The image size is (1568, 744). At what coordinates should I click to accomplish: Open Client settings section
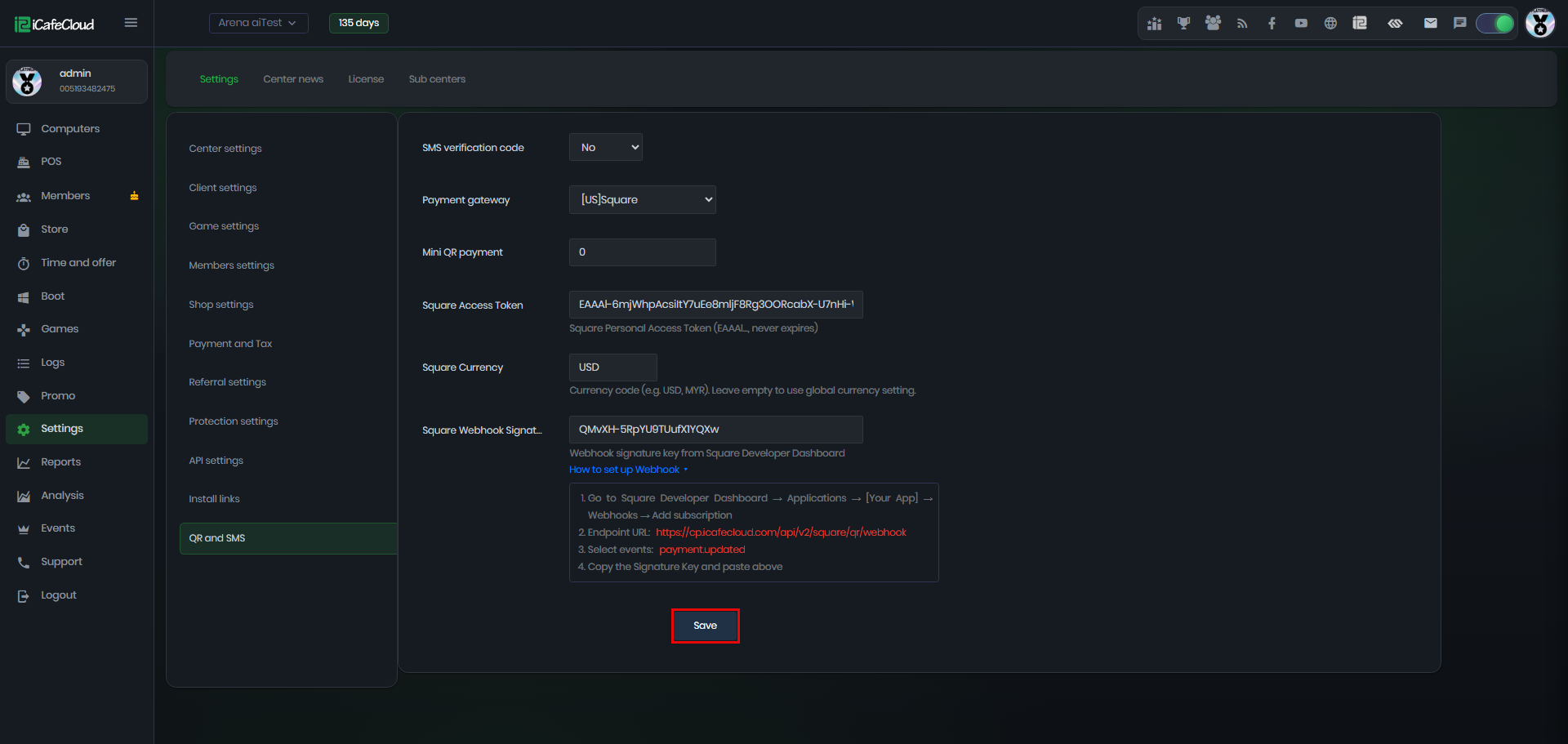pyautogui.click(x=223, y=188)
